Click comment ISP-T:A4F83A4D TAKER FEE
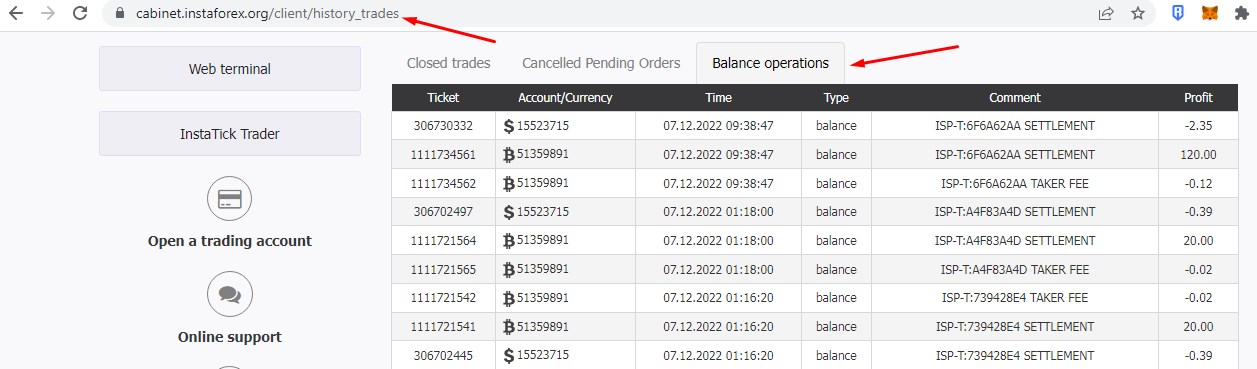Image resolution: width=1257 pixels, height=369 pixels. (1015, 270)
